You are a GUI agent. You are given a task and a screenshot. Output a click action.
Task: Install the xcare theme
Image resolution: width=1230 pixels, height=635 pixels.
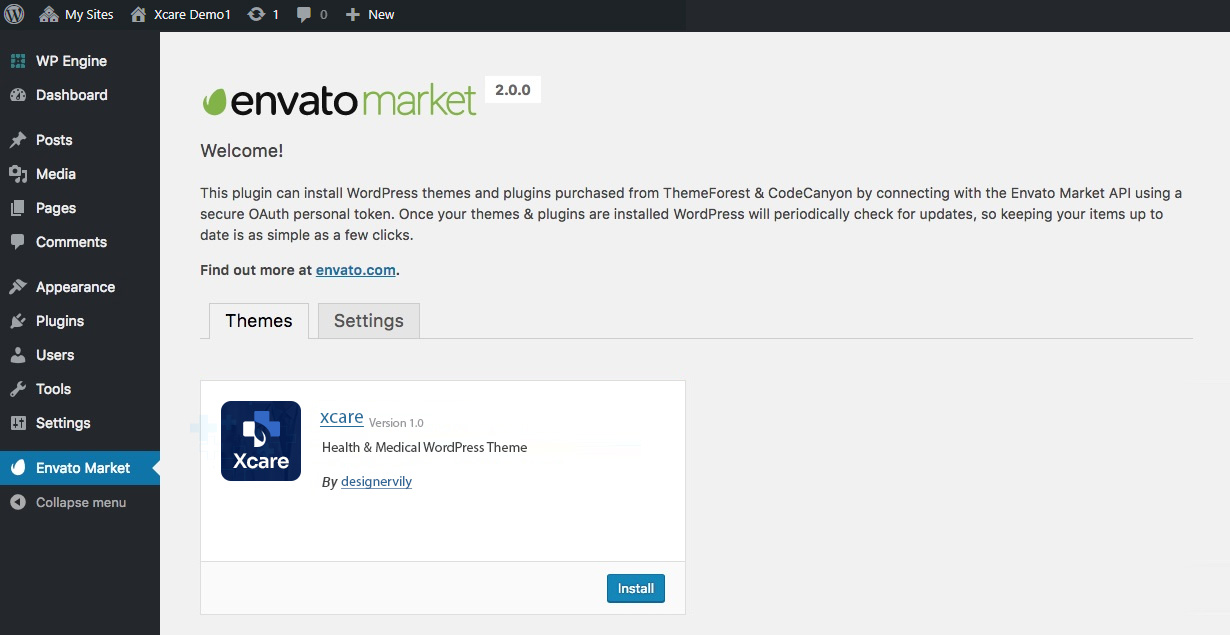[635, 588]
